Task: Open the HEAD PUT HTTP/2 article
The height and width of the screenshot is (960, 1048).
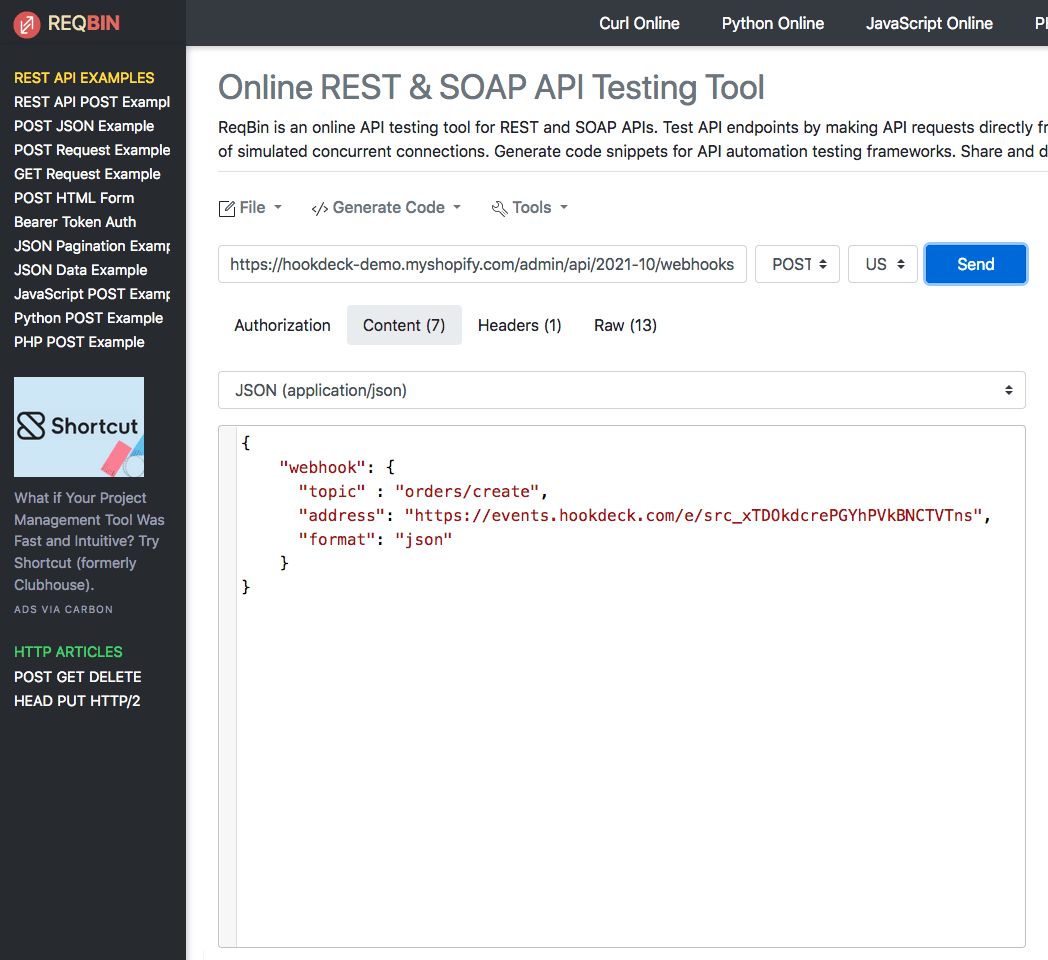Action: click(x=76, y=701)
